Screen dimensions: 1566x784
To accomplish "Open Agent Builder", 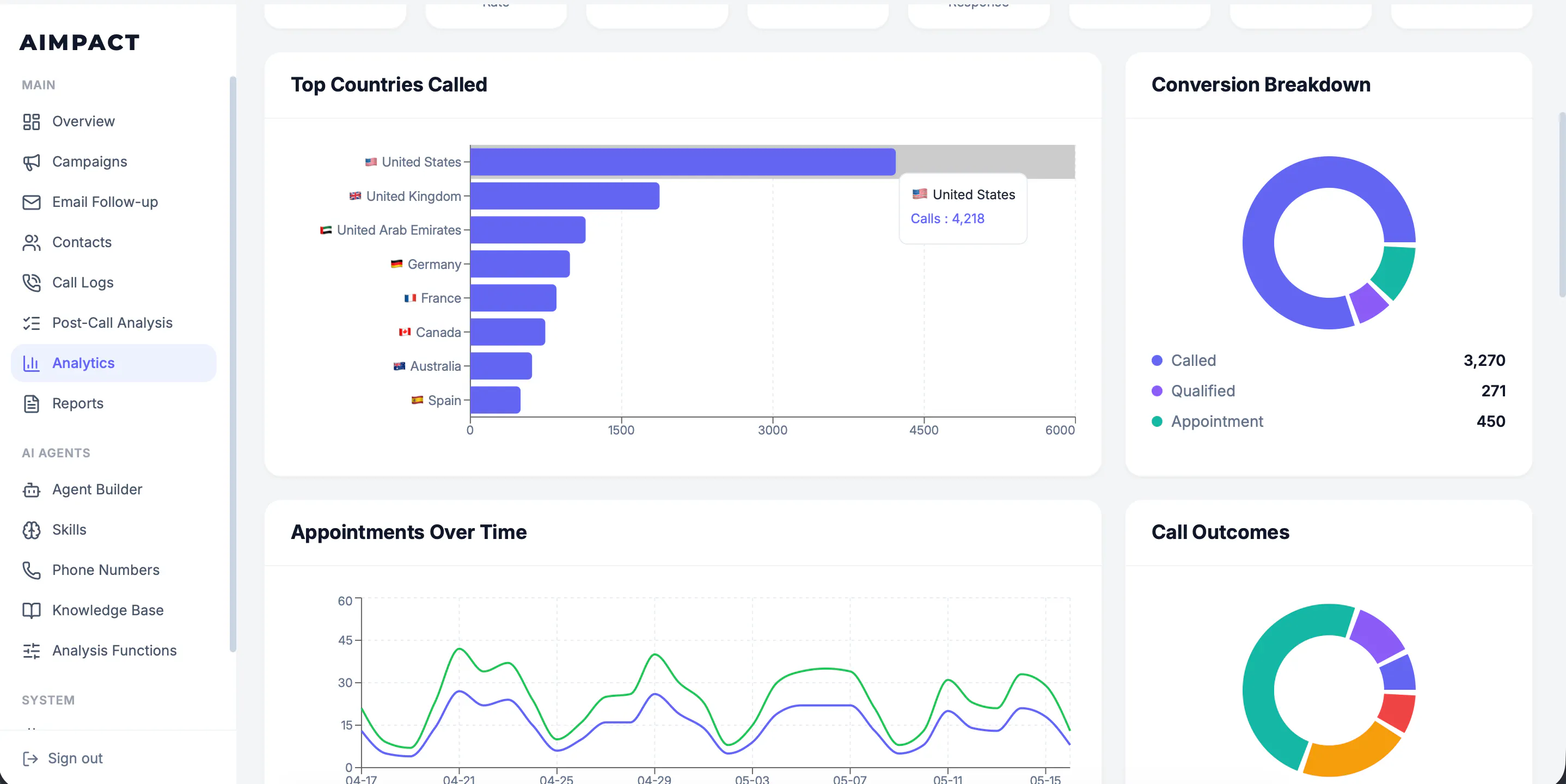I will point(114,489).
